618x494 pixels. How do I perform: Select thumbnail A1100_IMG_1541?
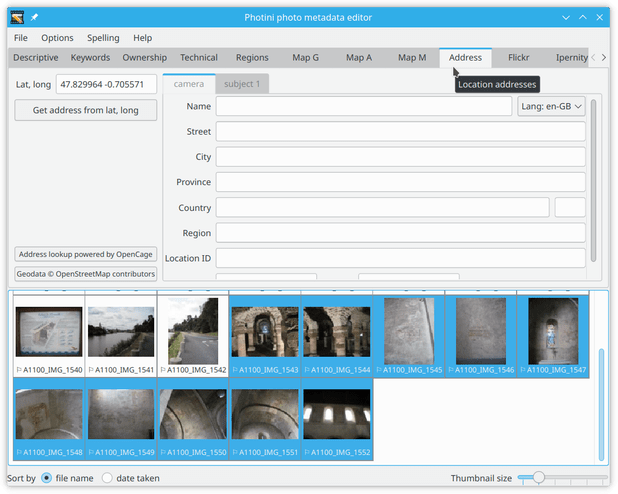121,336
